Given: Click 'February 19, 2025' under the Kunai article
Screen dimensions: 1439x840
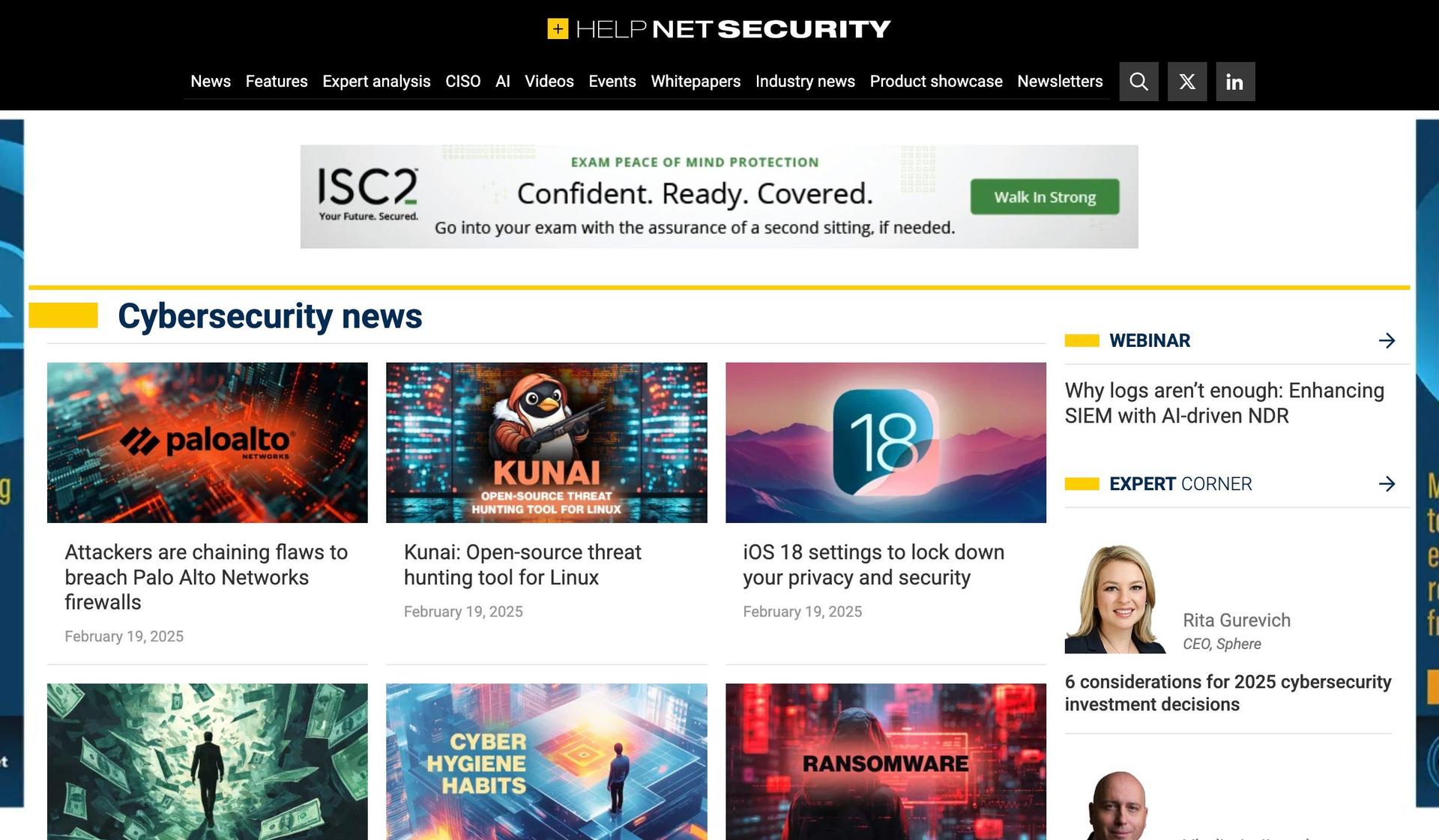Looking at the screenshot, I should (463, 611).
